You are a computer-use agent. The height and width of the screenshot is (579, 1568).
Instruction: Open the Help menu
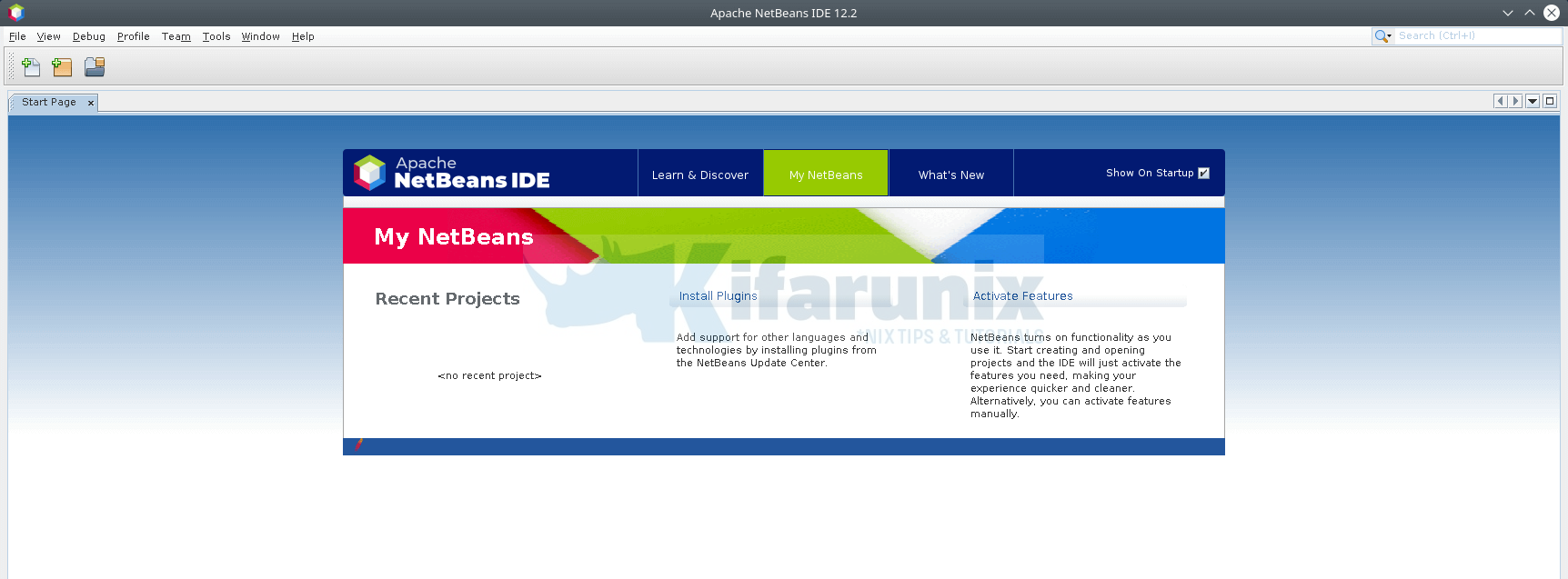point(303,36)
